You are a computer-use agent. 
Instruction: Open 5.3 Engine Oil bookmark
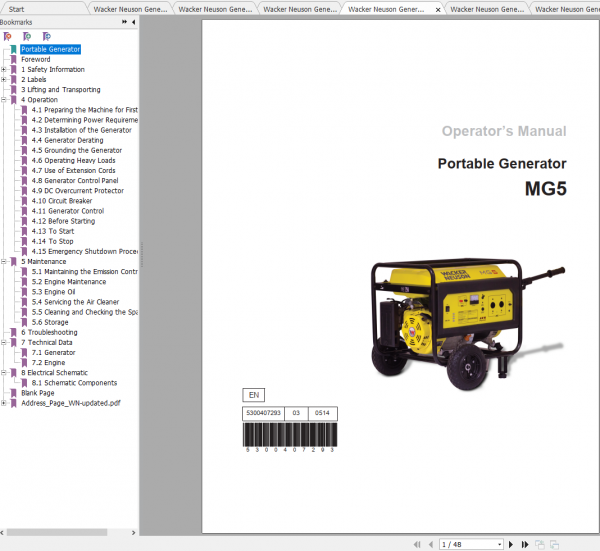[53, 292]
